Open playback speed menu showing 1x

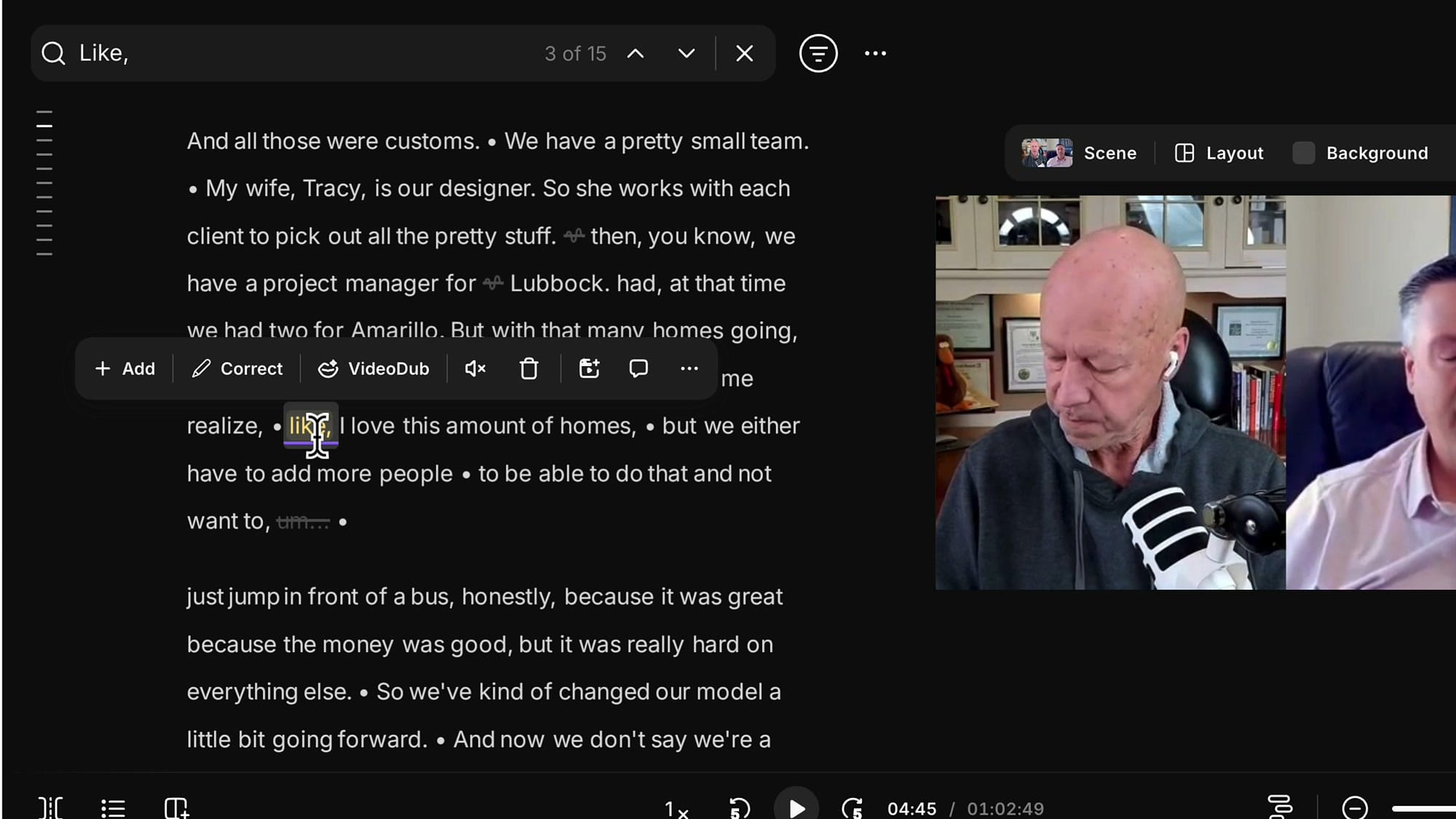click(x=676, y=808)
